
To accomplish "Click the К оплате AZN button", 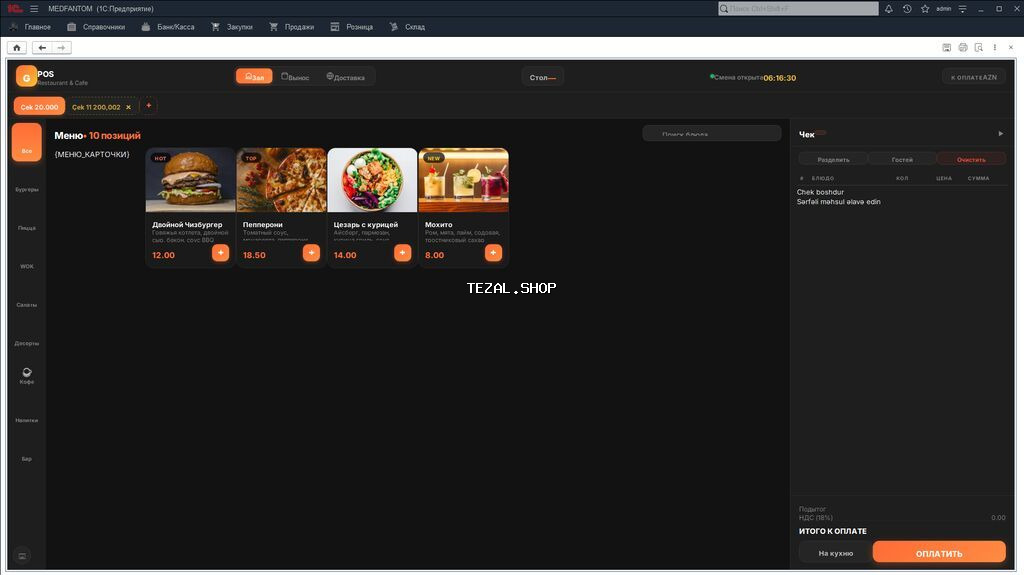I will pyautogui.click(x=974, y=77).
